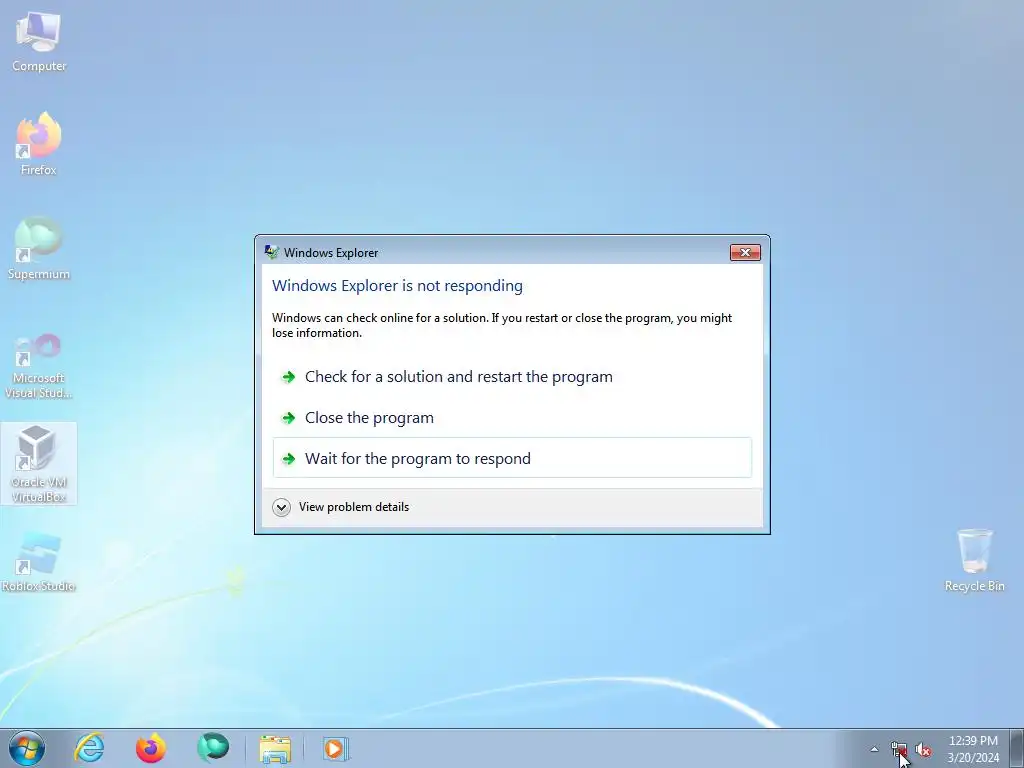Click the green arrow beside Wait for the program

click(288, 459)
